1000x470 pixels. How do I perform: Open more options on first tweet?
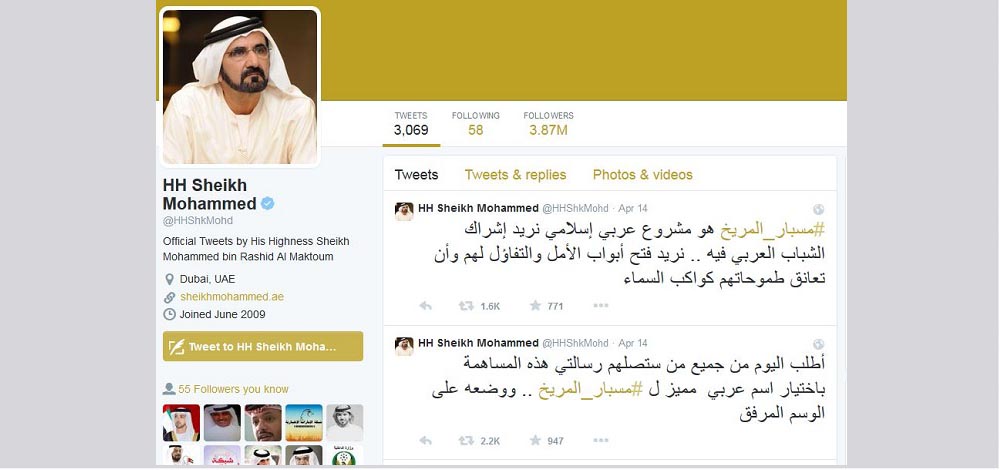click(601, 306)
